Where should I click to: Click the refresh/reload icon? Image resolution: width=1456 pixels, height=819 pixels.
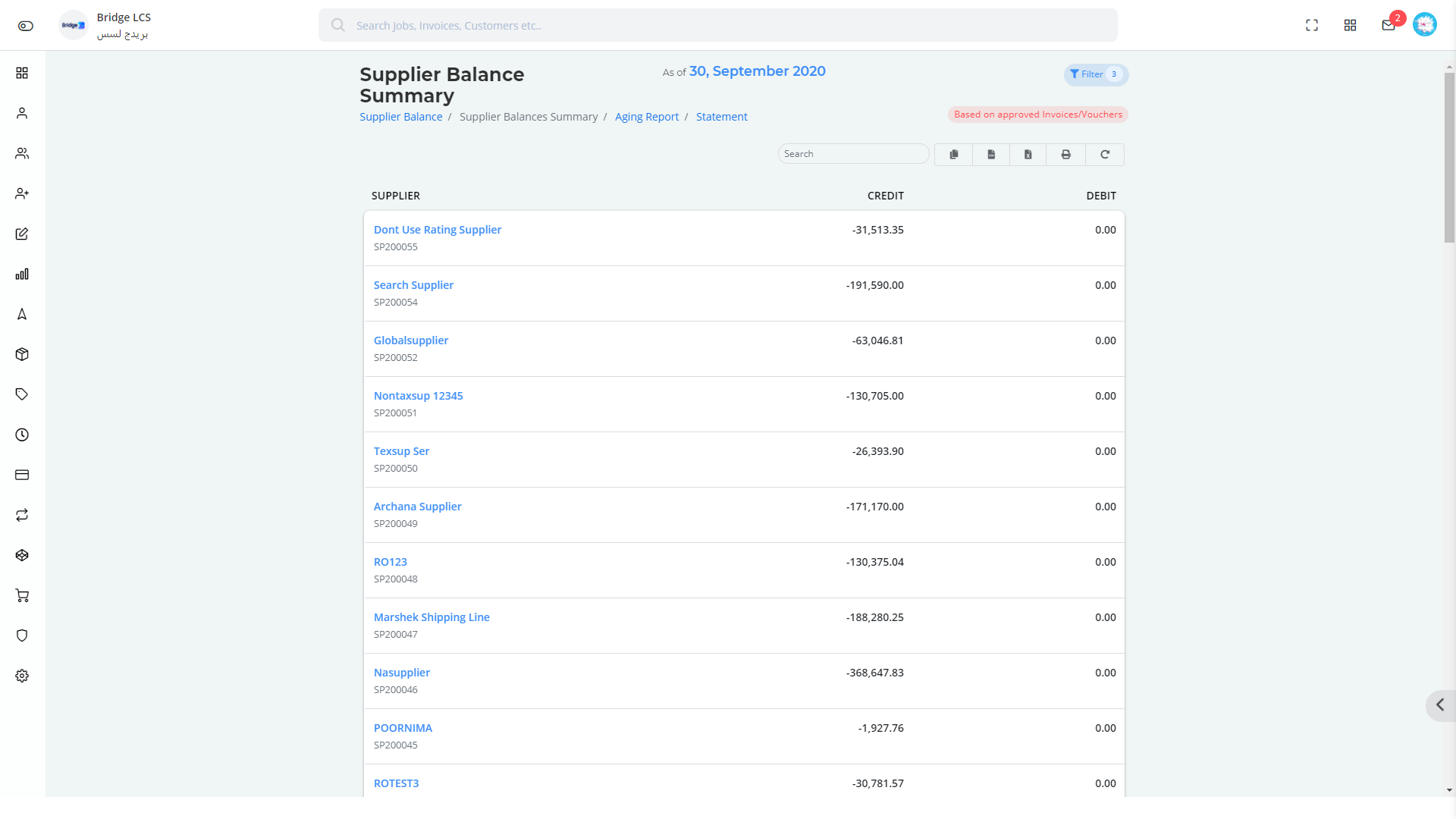click(x=1105, y=154)
